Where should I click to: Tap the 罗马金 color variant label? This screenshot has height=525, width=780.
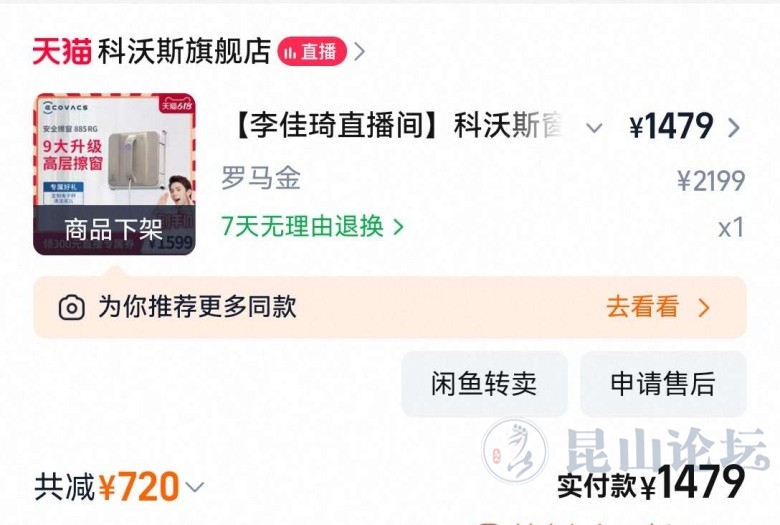click(x=261, y=178)
